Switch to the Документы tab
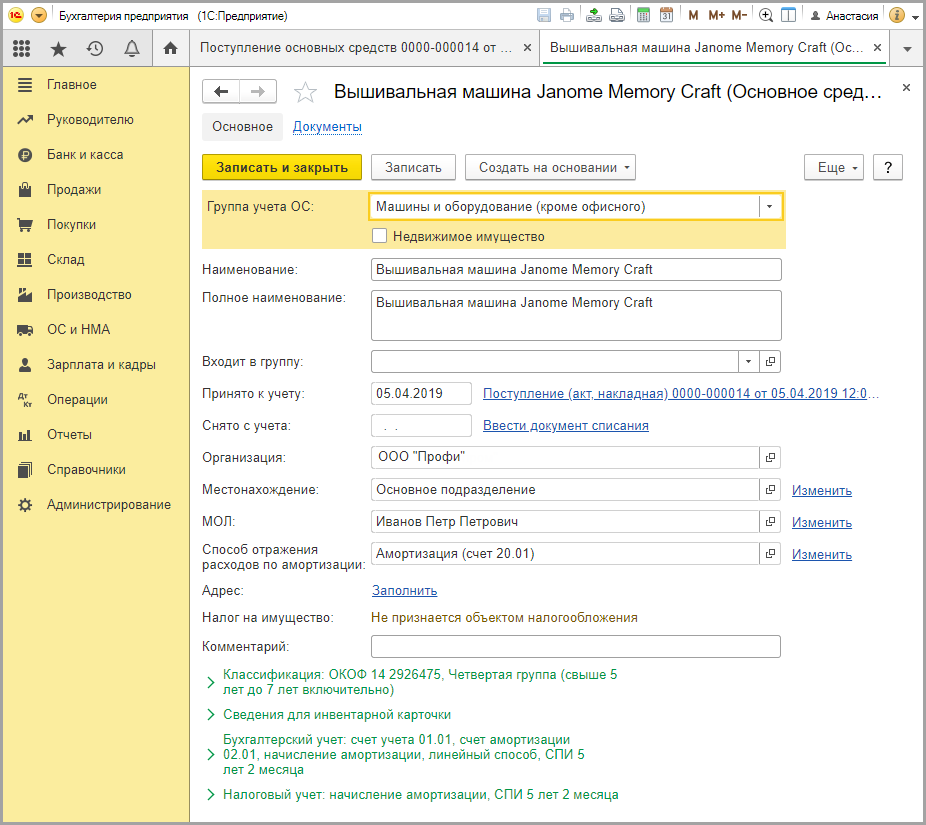This screenshot has width=926, height=825. pos(327,127)
